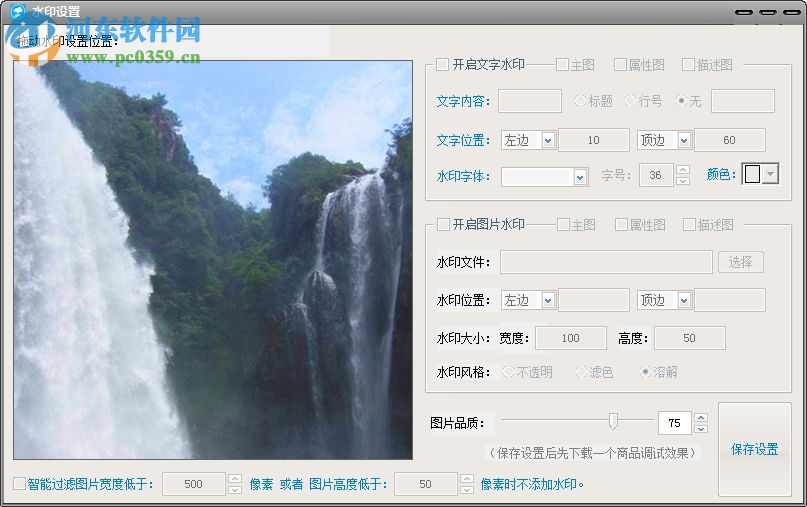Click the app icon in title bar
The height and width of the screenshot is (507, 807).
coord(17,11)
